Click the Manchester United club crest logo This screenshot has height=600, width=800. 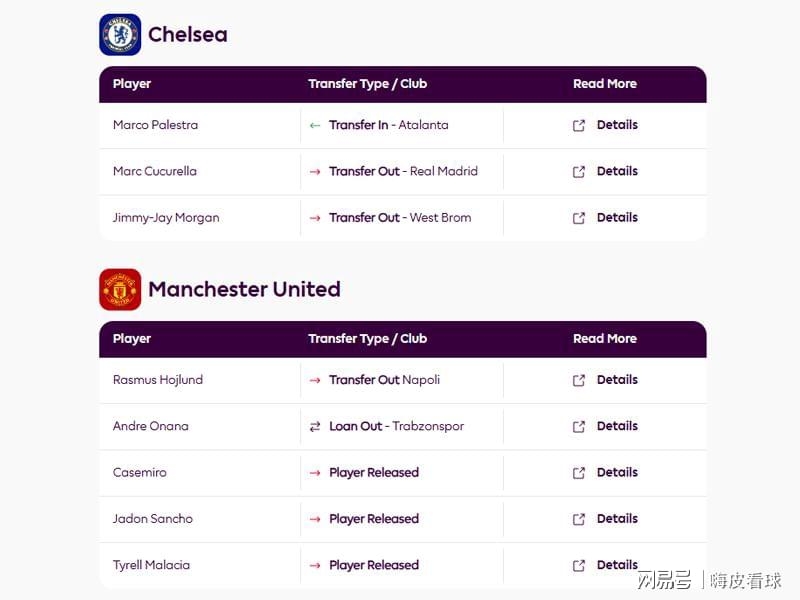(120, 289)
